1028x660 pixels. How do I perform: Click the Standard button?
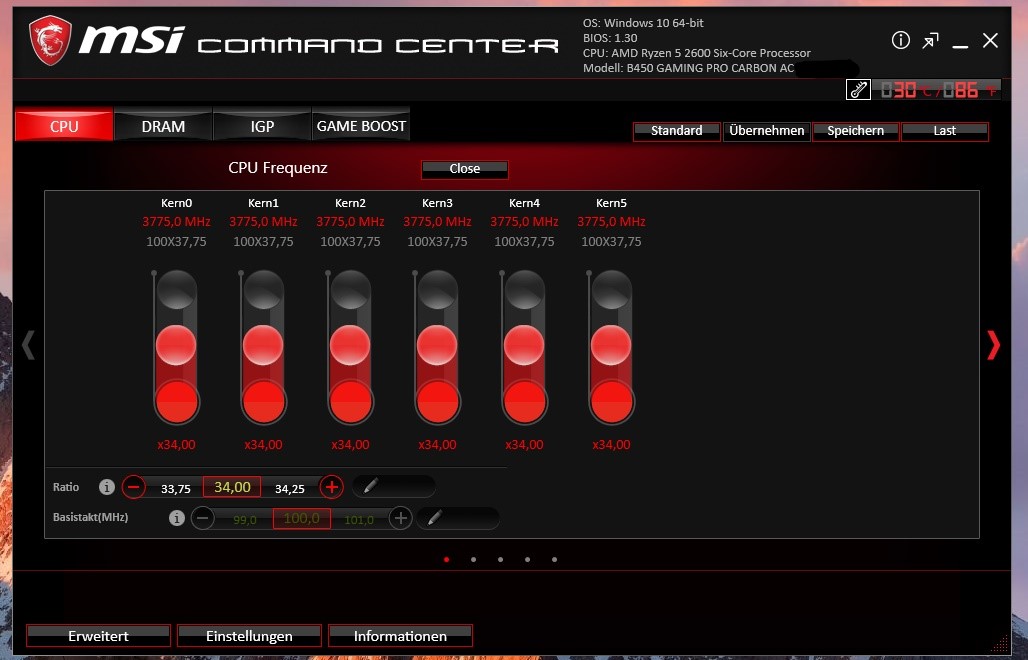coord(677,131)
